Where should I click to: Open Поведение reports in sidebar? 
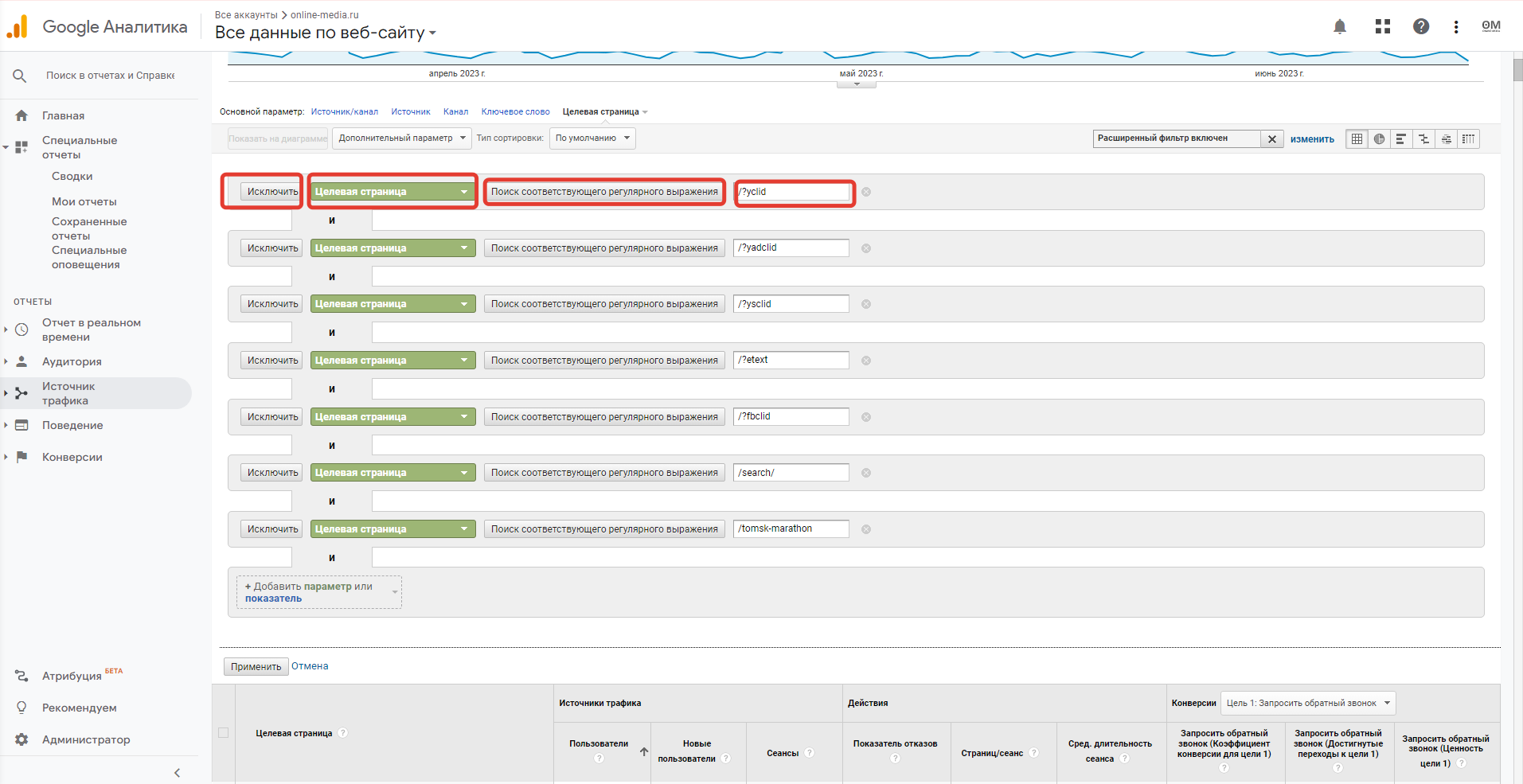pyautogui.click(x=72, y=426)
